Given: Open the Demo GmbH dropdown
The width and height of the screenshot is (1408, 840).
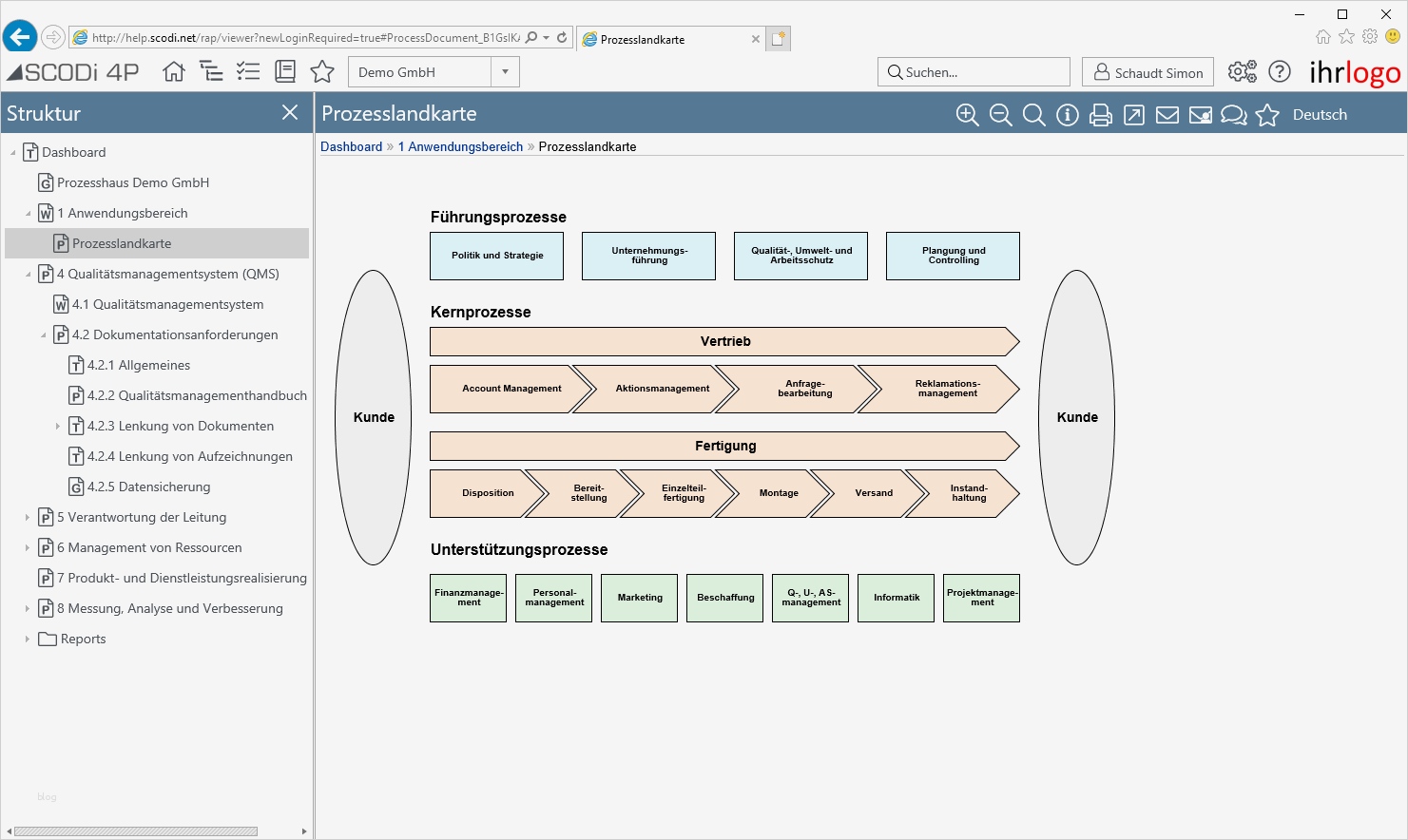Looking at the screenshot, I should [505, 72].
